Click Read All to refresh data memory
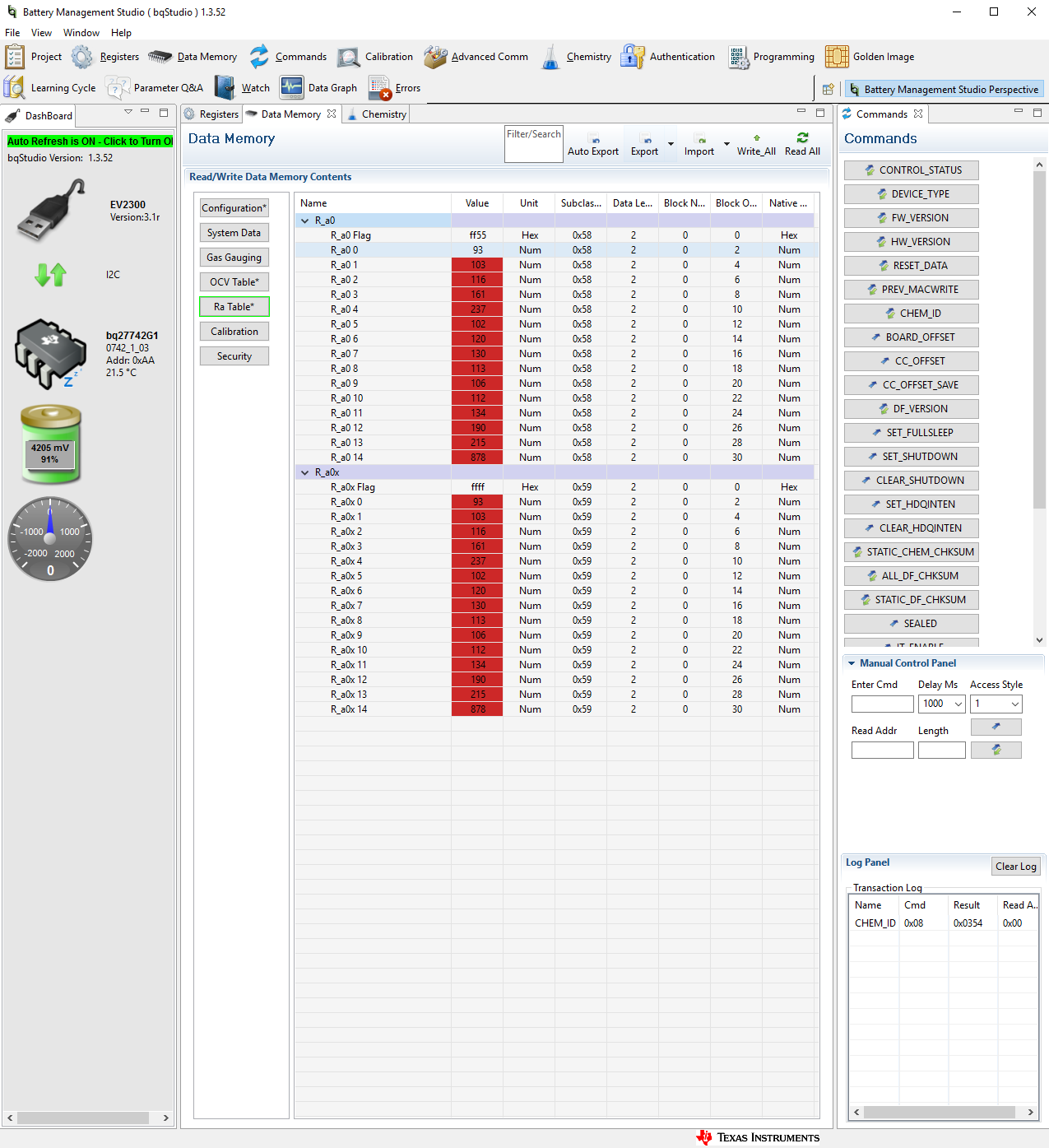The height and width of the screenshot is (1148, 1049). click(x=802, y=145)
